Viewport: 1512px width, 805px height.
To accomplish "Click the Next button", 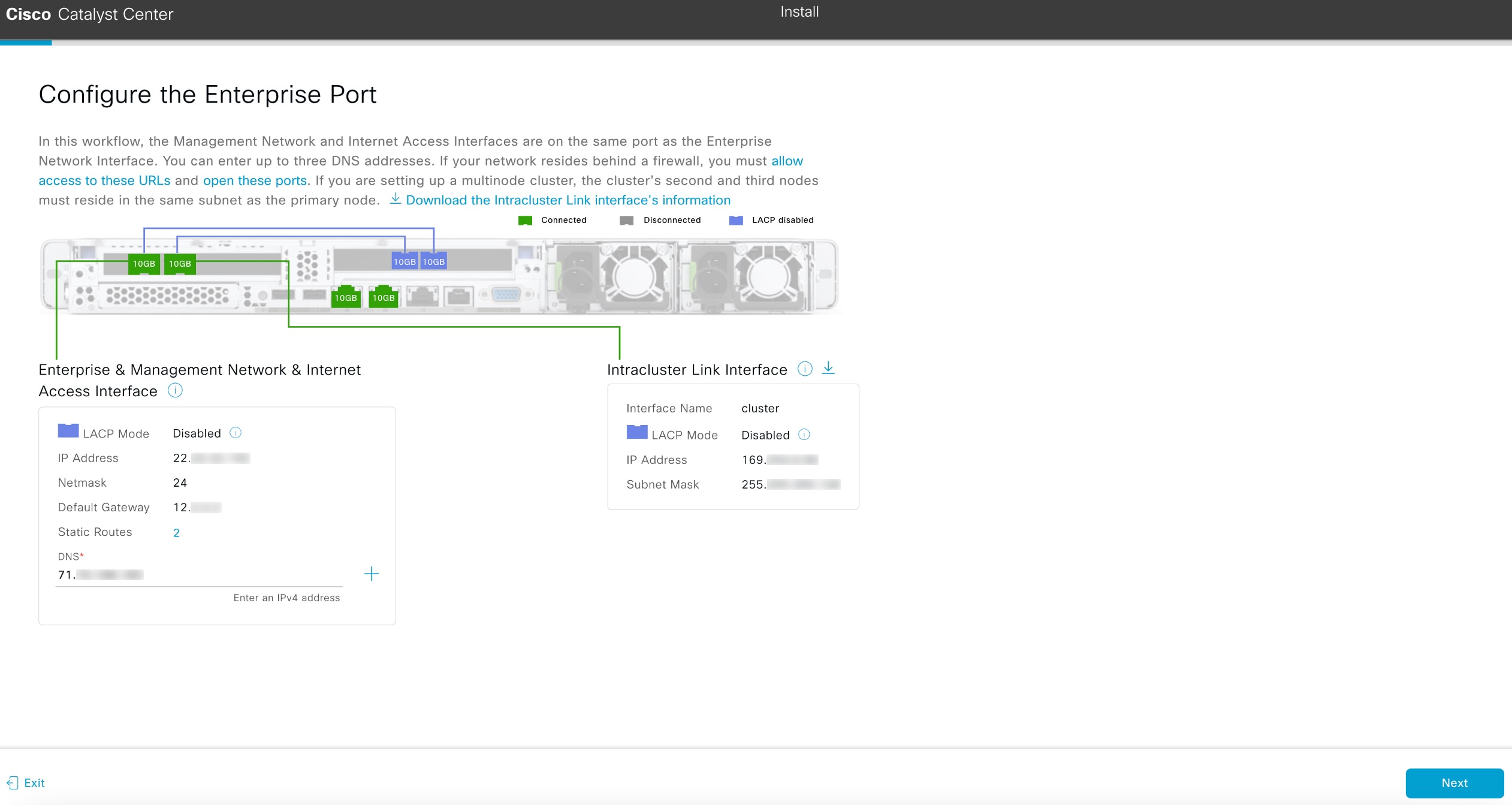I will [x=1454, y=783].
